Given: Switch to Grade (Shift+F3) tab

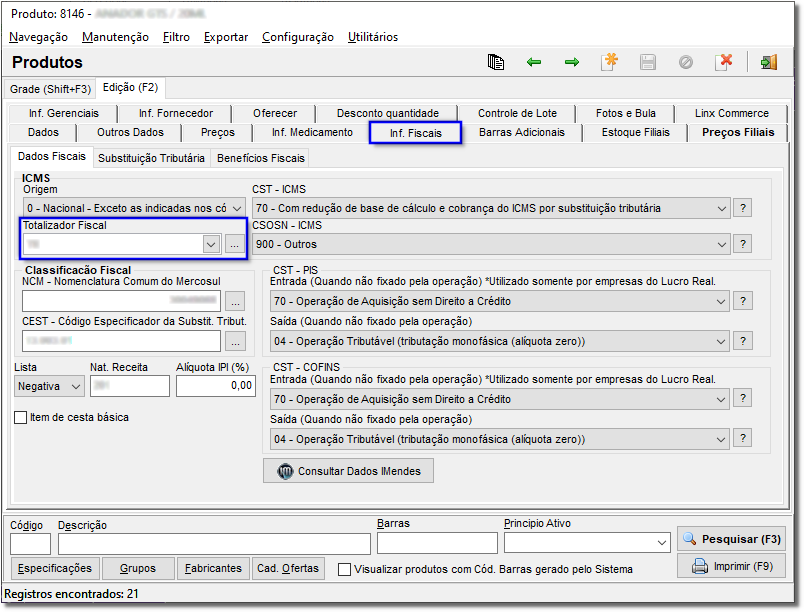Looking at the screenshot, I should pos(50,89).
